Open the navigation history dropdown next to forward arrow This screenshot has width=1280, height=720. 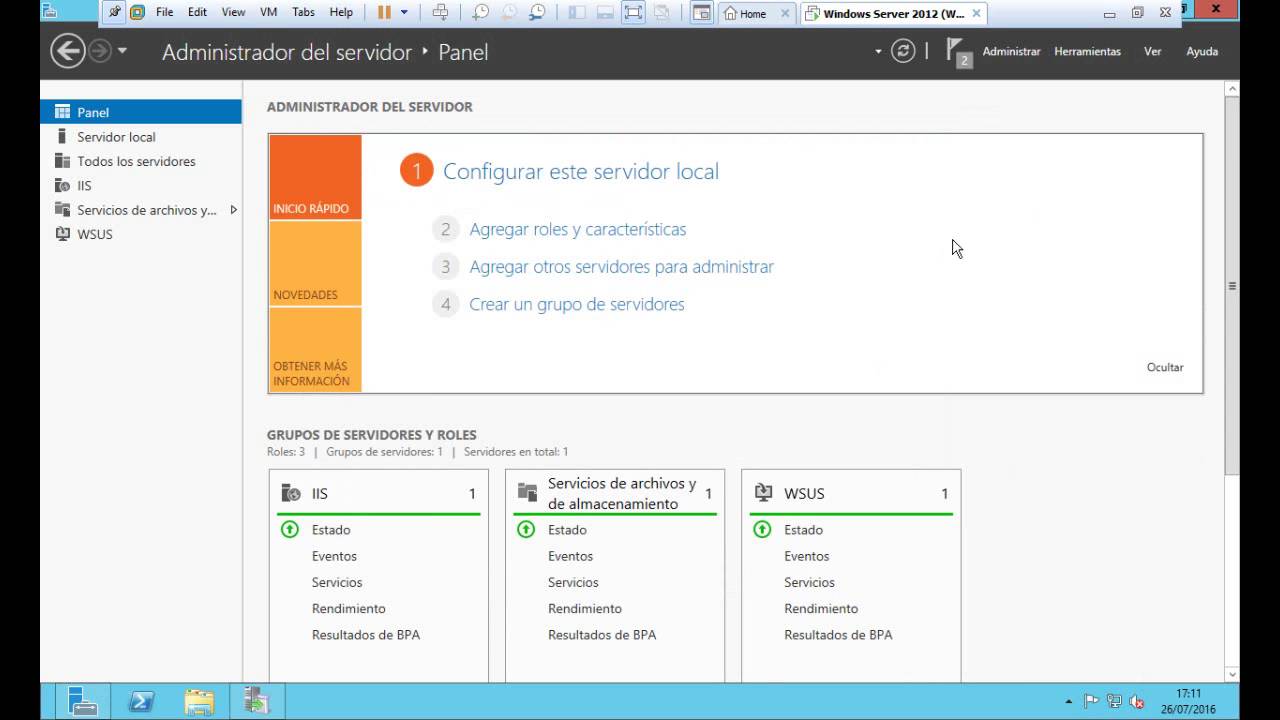pos(122,51)
